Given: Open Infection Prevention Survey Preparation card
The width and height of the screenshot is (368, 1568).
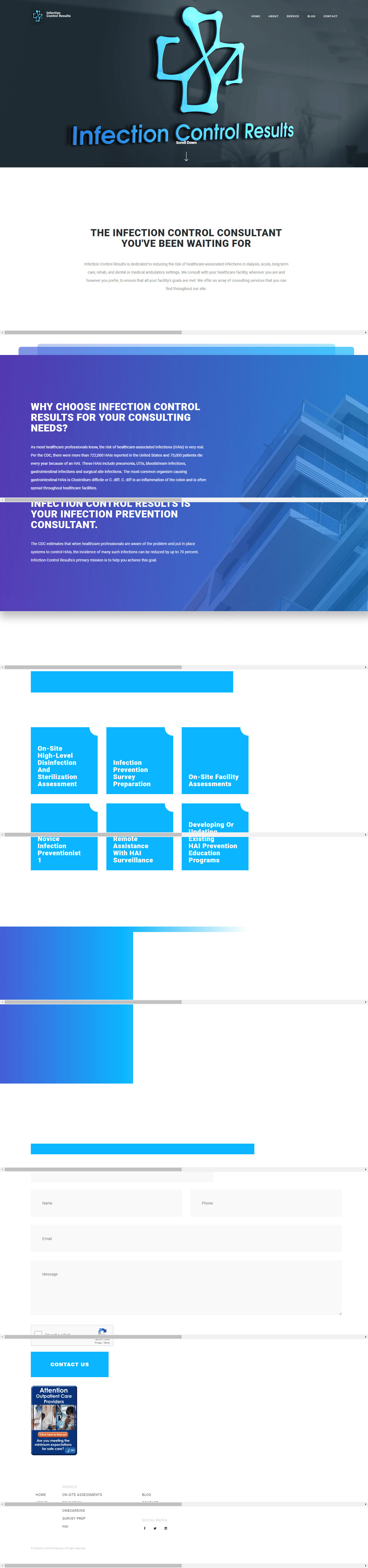Looking at the screenshot, I should (139, 760).
